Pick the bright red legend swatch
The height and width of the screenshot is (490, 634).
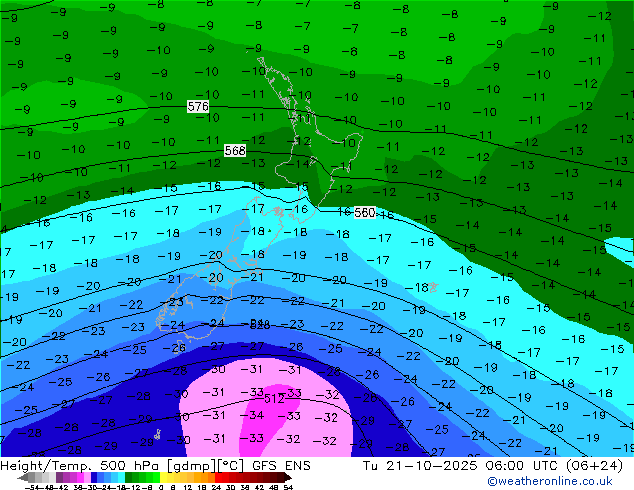[218, 477]
